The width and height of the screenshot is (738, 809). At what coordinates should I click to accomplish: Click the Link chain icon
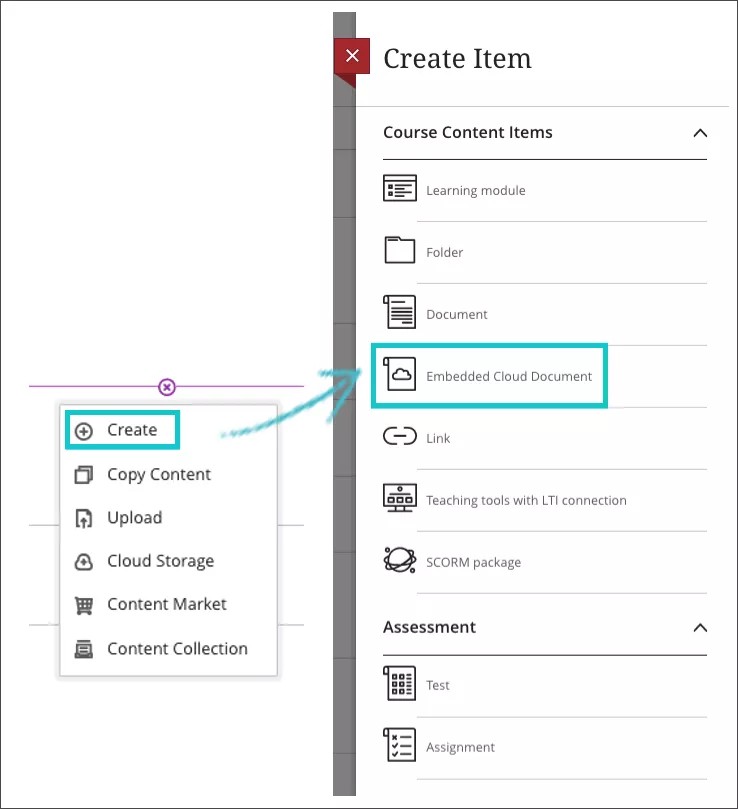[x=400, y=438]
